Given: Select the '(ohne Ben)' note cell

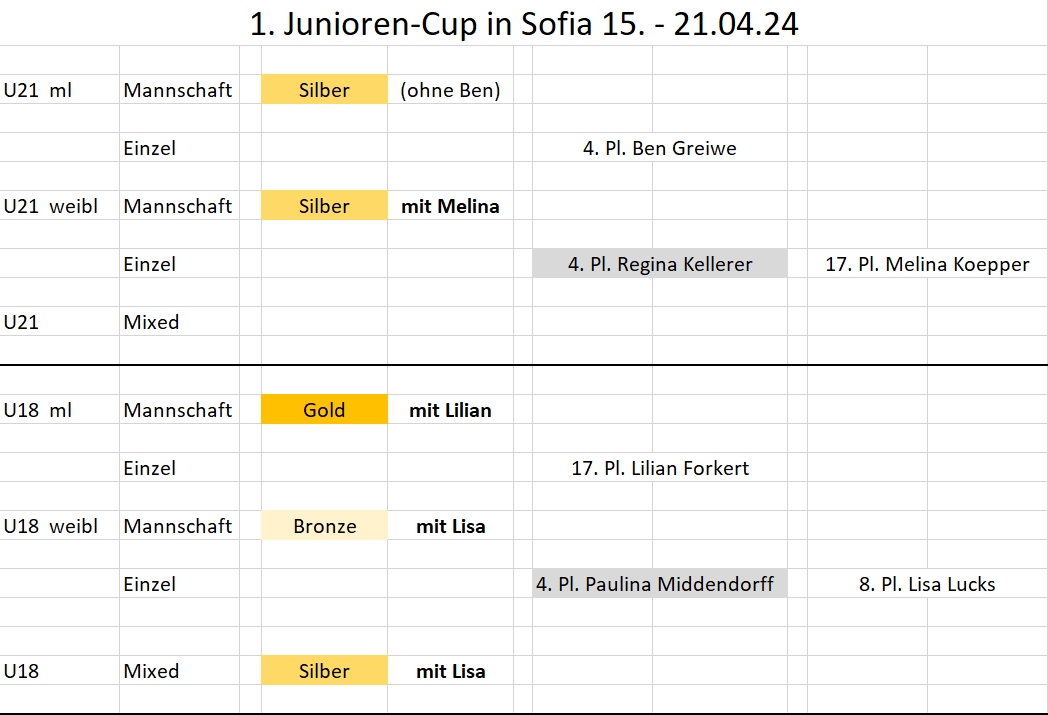Looking at the screenshot, I should click(x=450, y=90).
